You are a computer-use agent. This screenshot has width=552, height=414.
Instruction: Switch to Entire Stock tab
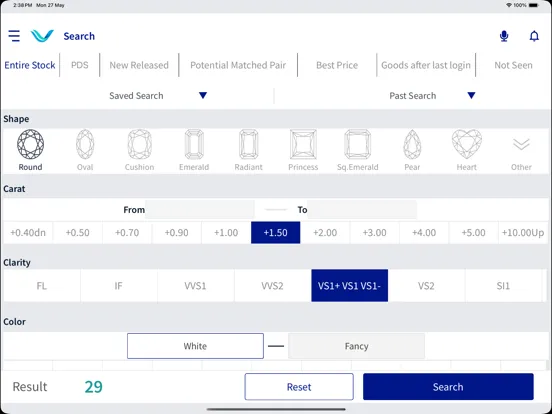point(30,65)
